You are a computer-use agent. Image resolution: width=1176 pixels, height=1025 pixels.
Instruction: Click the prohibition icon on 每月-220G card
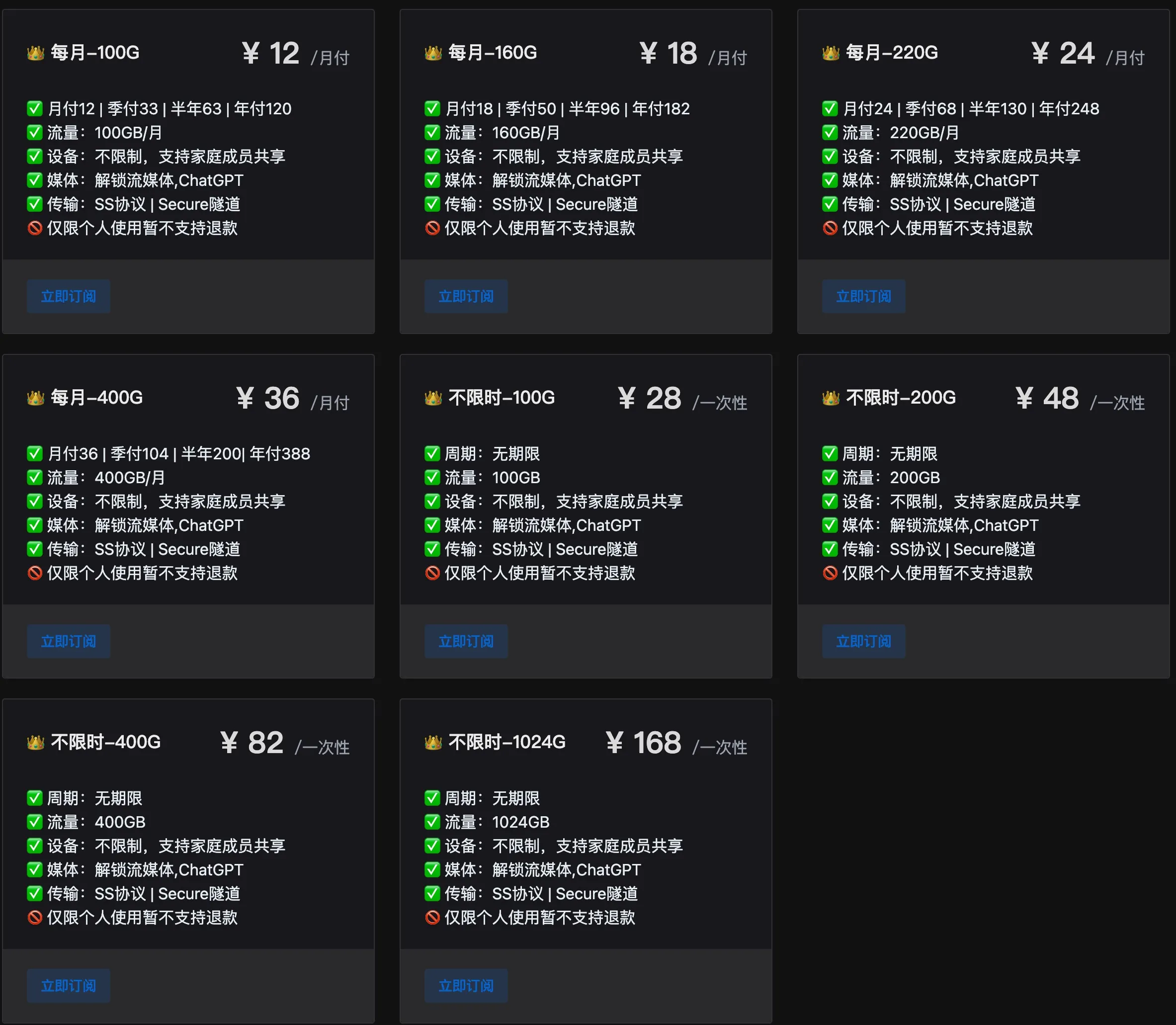tap(830, 228)
